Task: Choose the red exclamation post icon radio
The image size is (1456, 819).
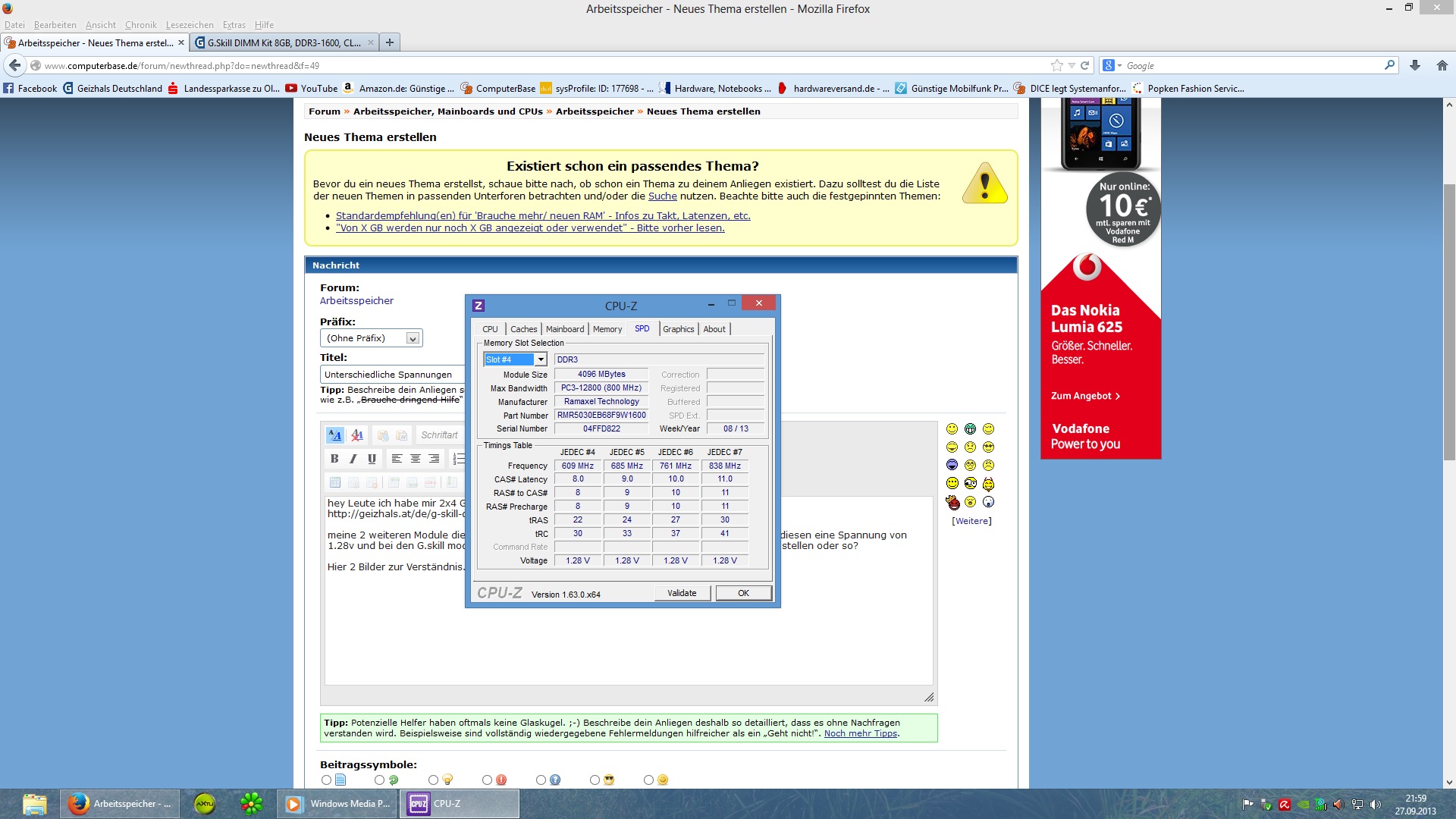Action: (487, 780)
